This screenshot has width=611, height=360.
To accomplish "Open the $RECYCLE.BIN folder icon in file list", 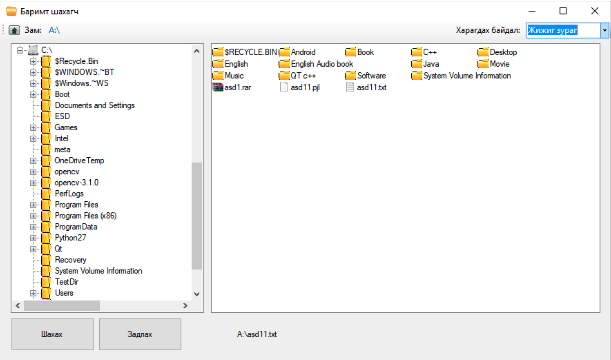I will pos(218,52).
